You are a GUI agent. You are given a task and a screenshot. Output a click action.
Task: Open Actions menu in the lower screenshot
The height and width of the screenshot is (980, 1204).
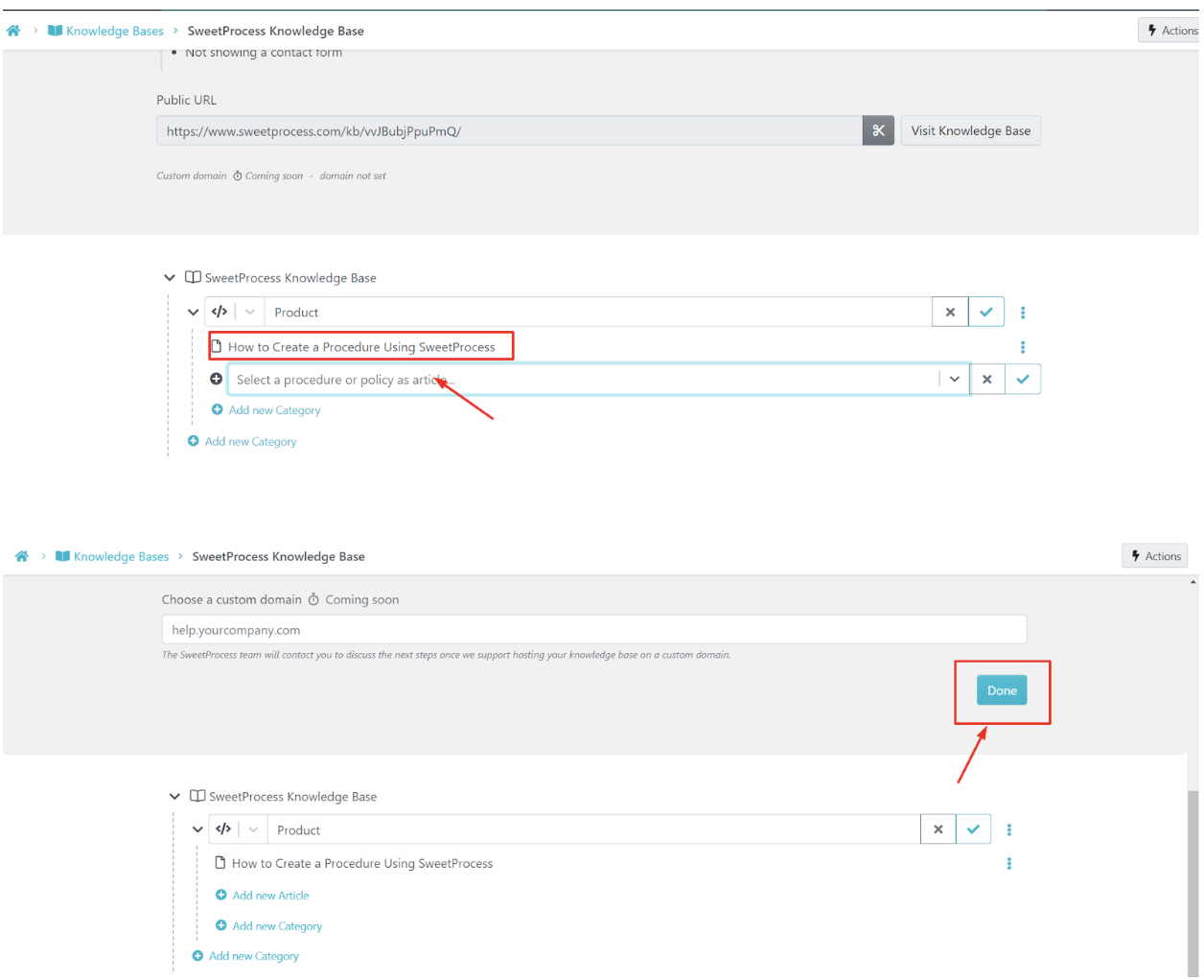(1154, 556)
